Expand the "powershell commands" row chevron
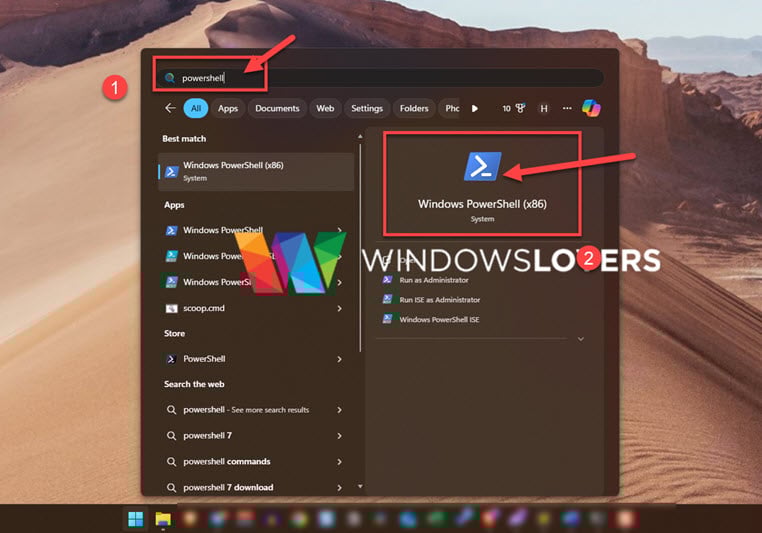Screen dimensions: 762x533 [x=339, y=462]
